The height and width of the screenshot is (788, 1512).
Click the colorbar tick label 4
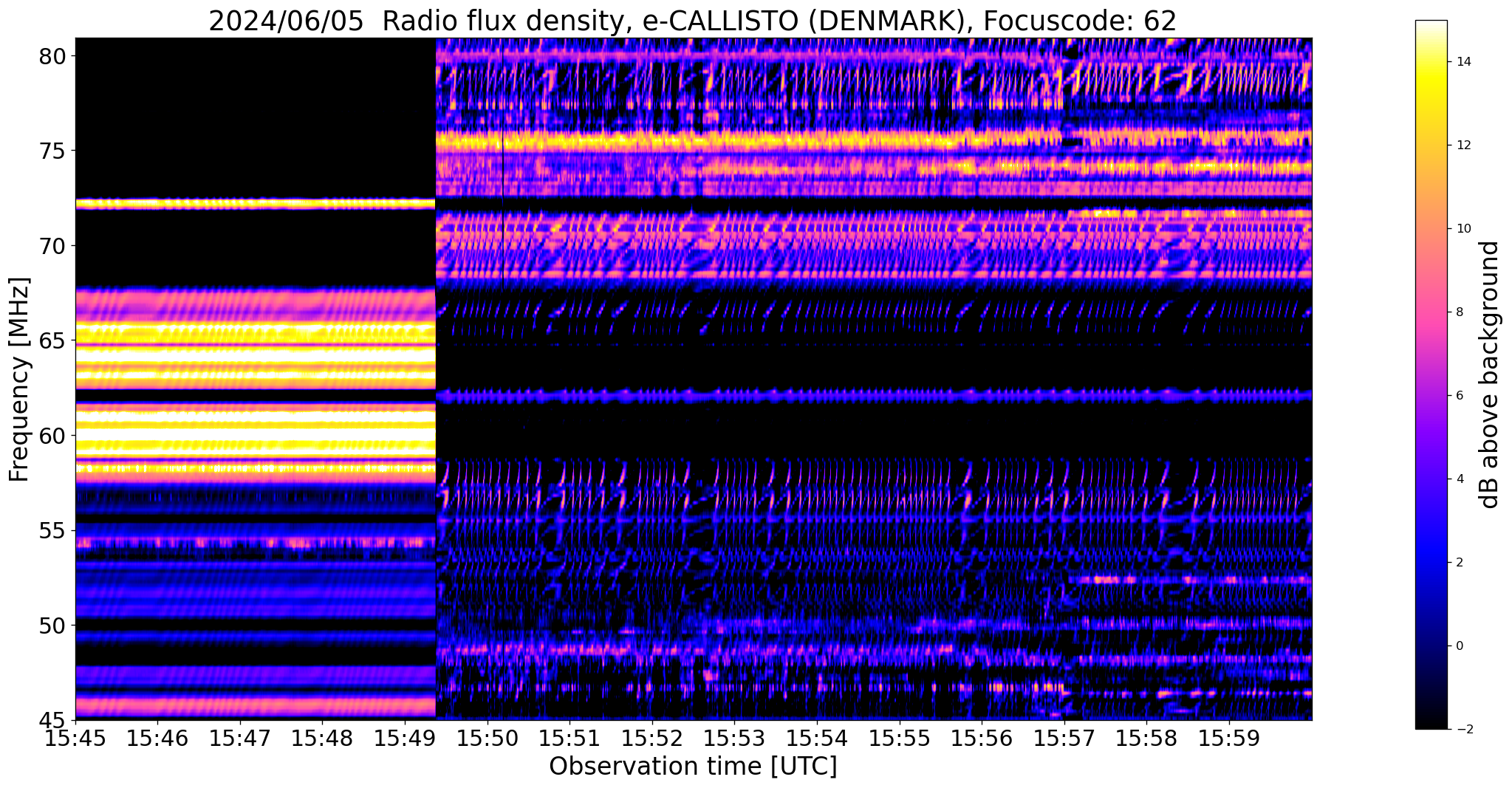tap(1459, 479)
